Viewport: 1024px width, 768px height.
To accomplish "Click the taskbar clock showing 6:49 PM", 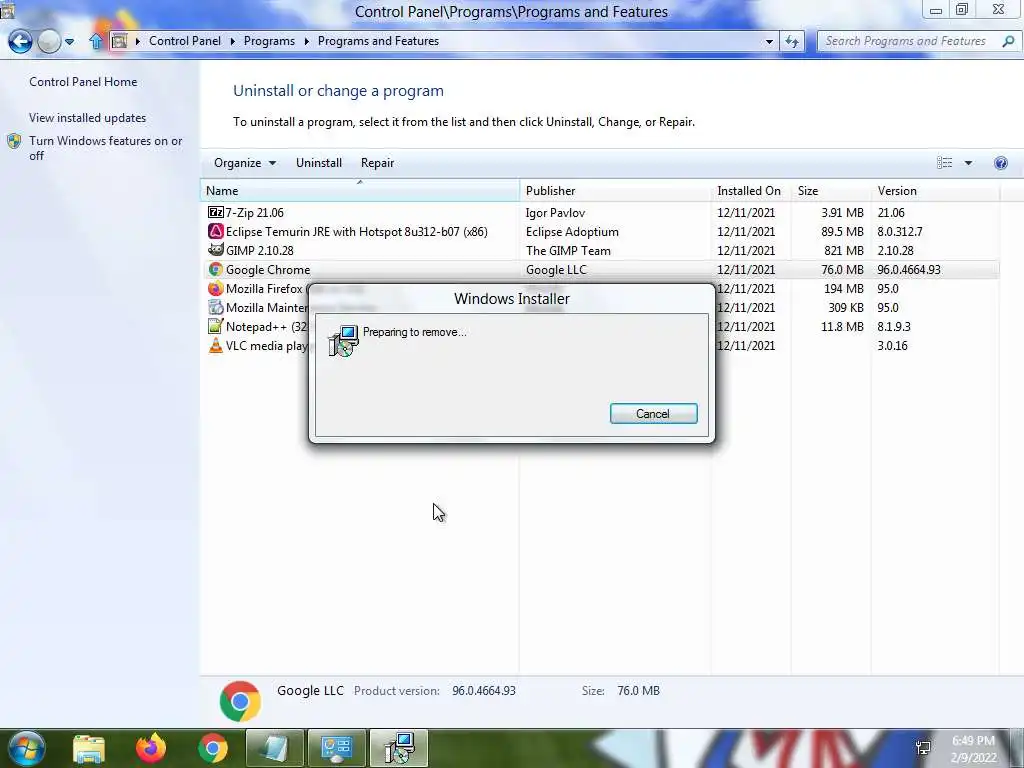I will click(x=973, y=748).
